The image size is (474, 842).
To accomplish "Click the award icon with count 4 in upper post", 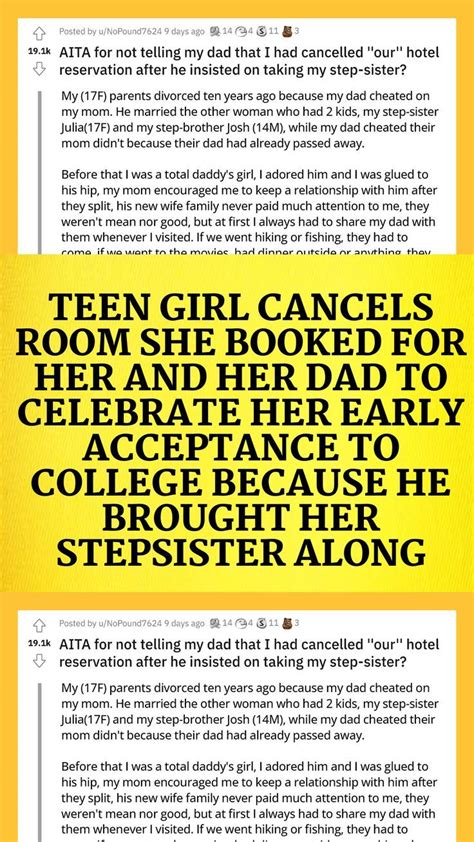I will [239, 31].
